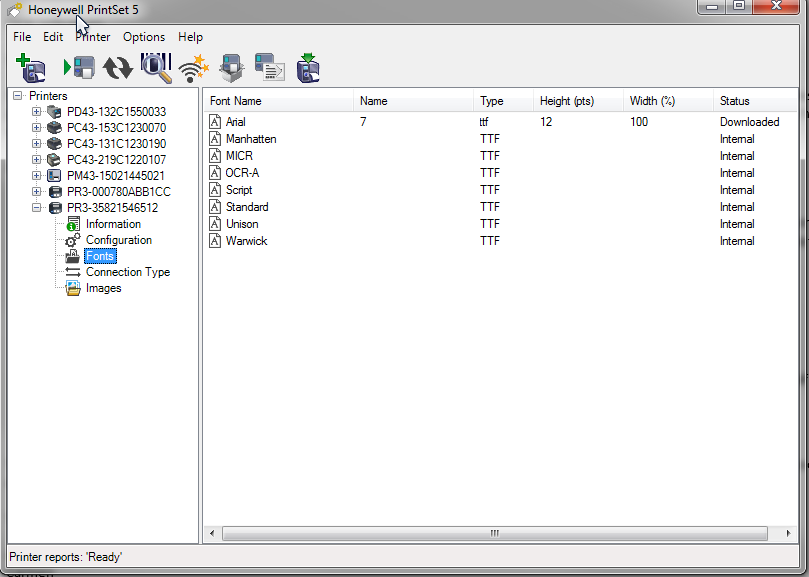The image size is (809, 577).
Task: Click the MICR font file icon
Action: pos(215,156)
